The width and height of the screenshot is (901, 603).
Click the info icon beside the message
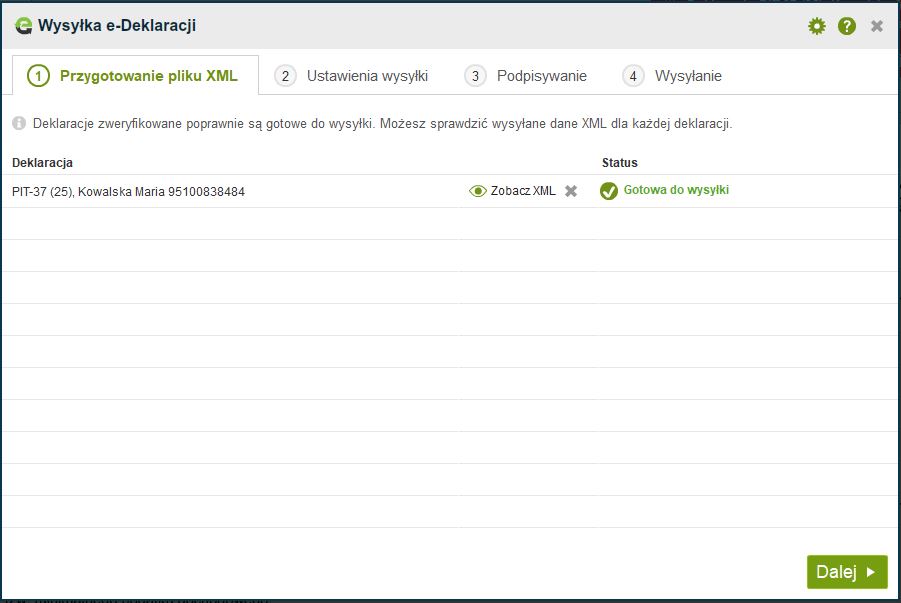click(x=19, y=124)
